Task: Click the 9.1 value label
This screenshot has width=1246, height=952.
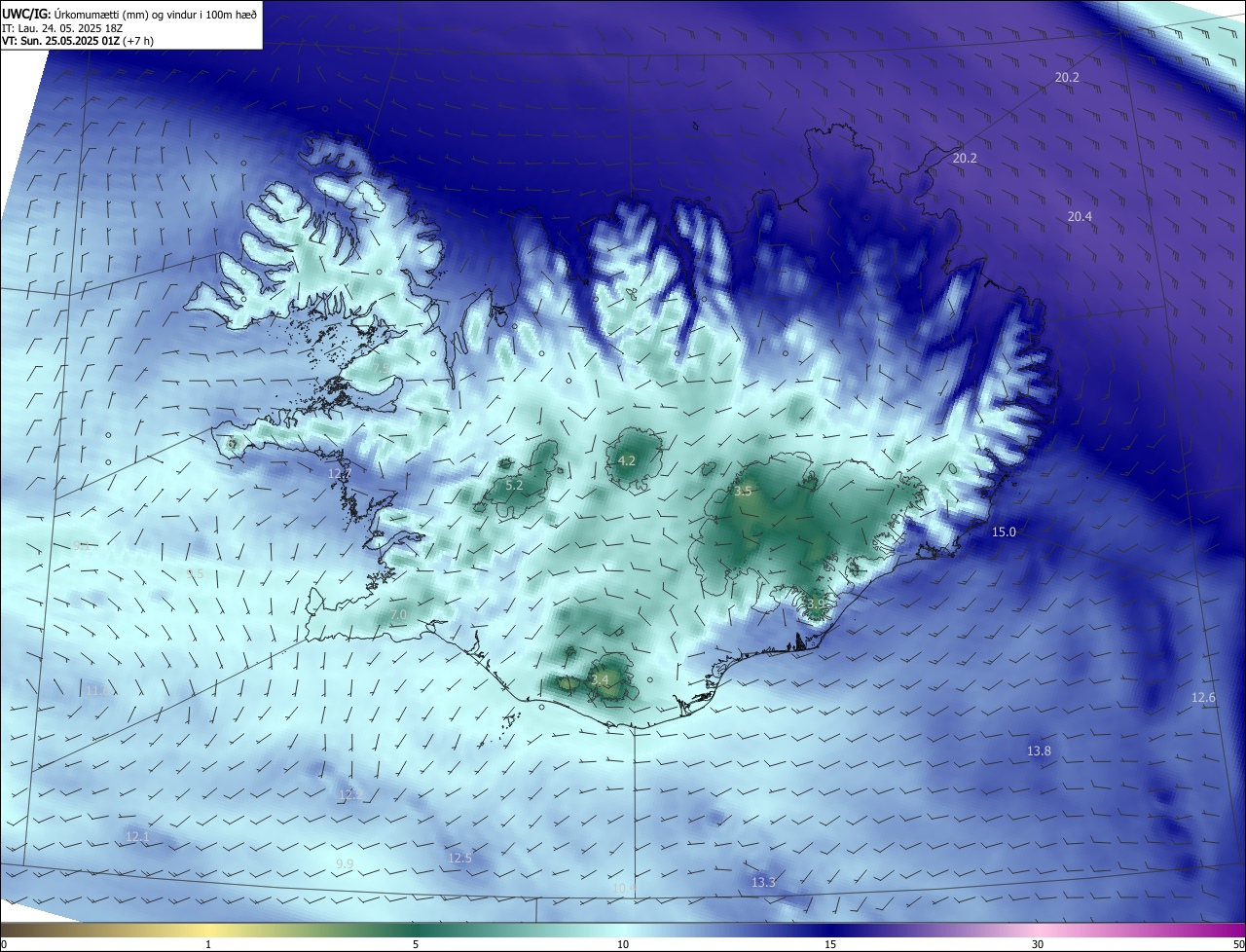Action: pos(81,546)
